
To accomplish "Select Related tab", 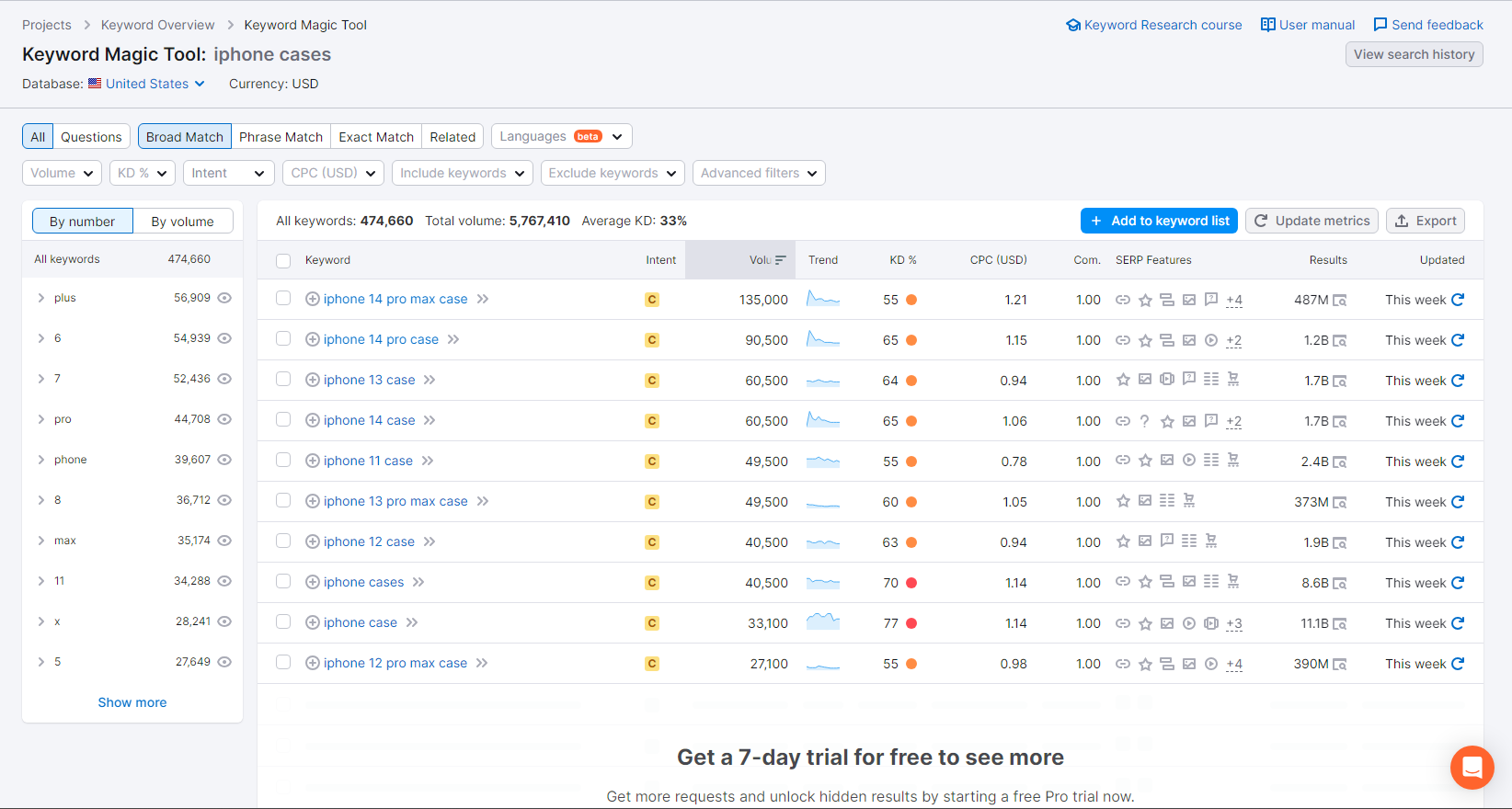I will coord(452,137).
